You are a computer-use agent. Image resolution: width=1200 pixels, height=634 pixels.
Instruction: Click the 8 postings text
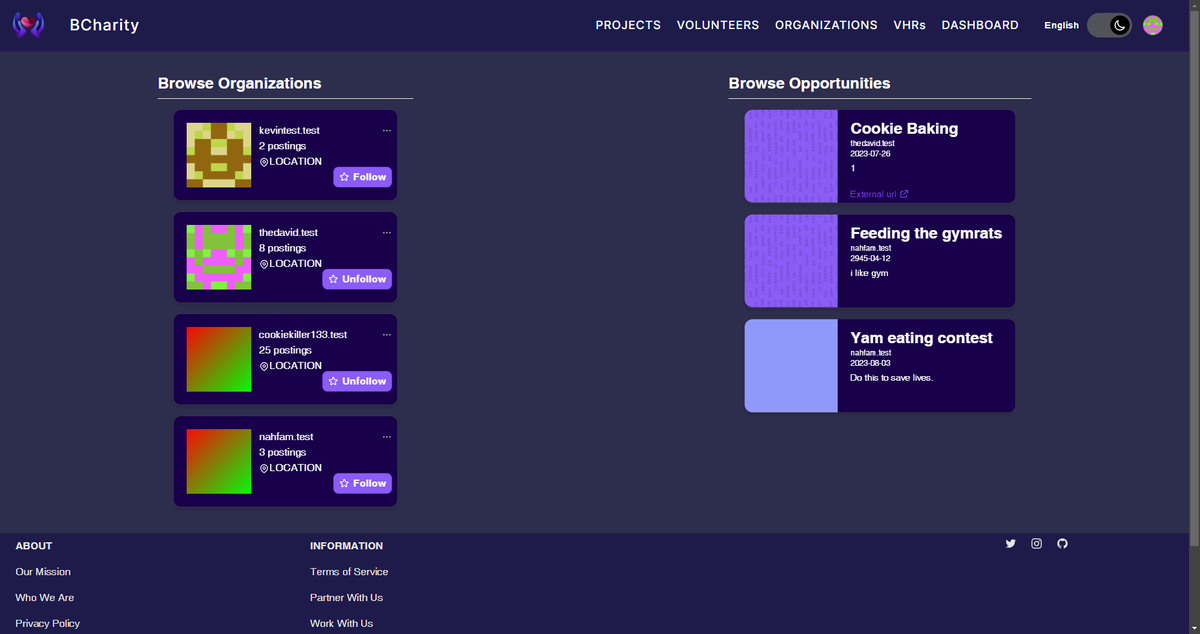[x=282, y=249]
